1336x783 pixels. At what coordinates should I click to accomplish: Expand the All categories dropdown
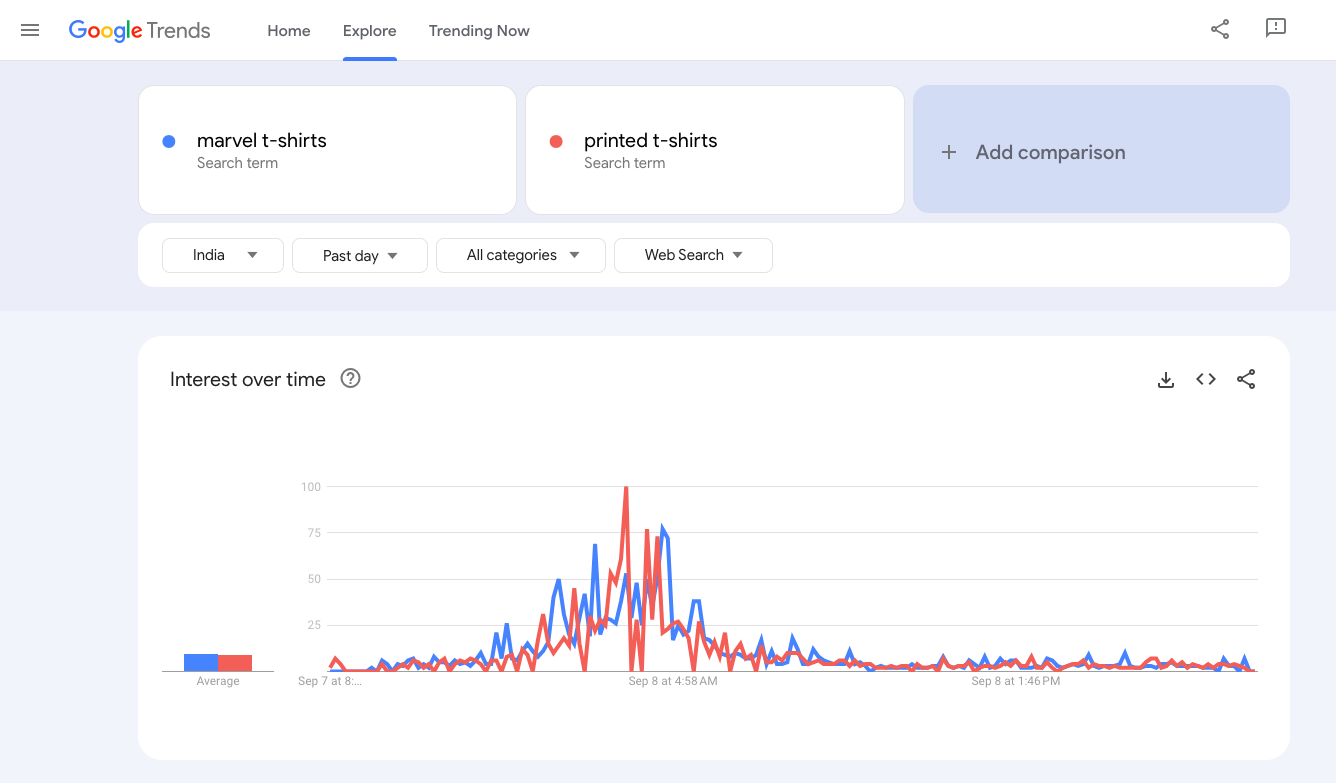point(521,255)
